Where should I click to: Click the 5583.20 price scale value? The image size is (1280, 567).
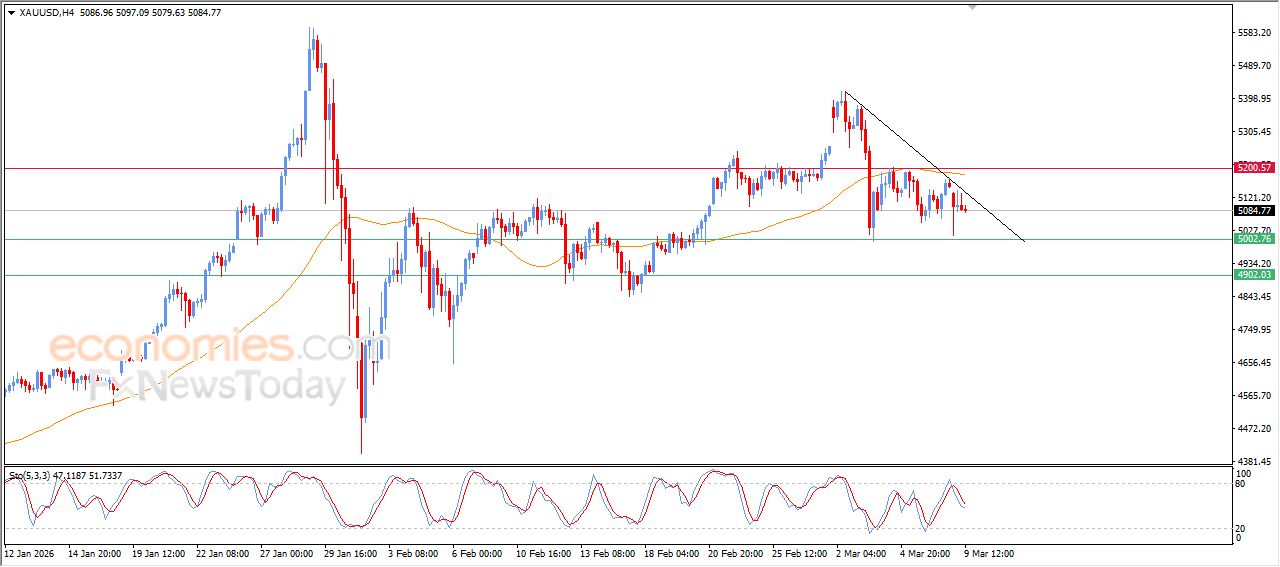click(1252, 33)
